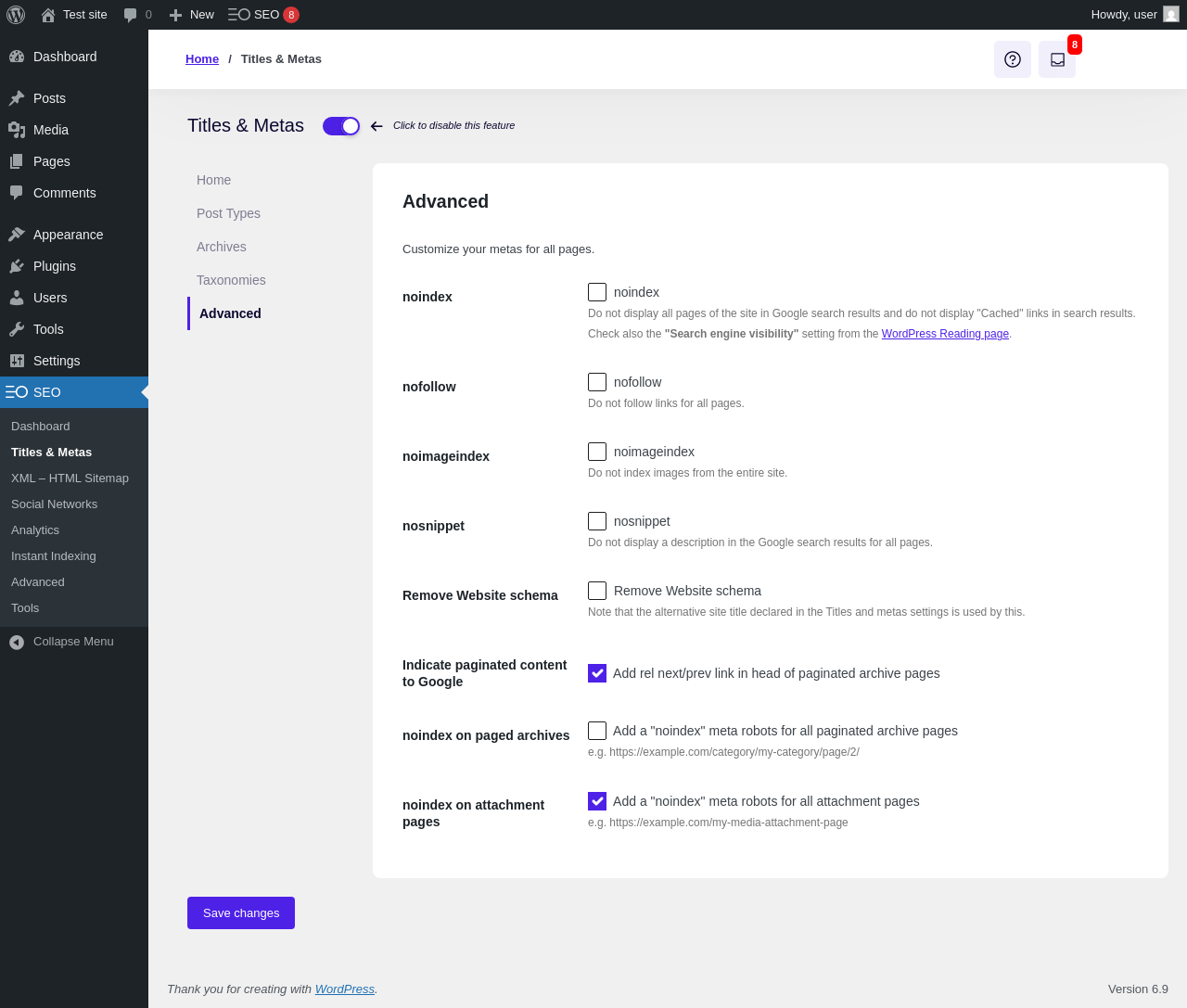Open the SEO admin bar menu
Image resolution: width=1187 pixels, height=1008 pixels.
[263, 15]
